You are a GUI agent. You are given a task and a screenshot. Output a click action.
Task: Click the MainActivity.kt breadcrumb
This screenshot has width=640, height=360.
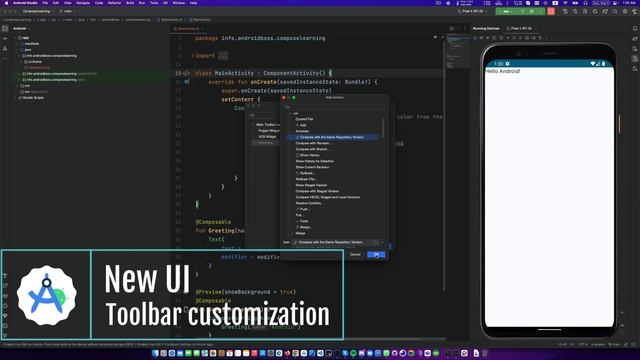(171, 20)
